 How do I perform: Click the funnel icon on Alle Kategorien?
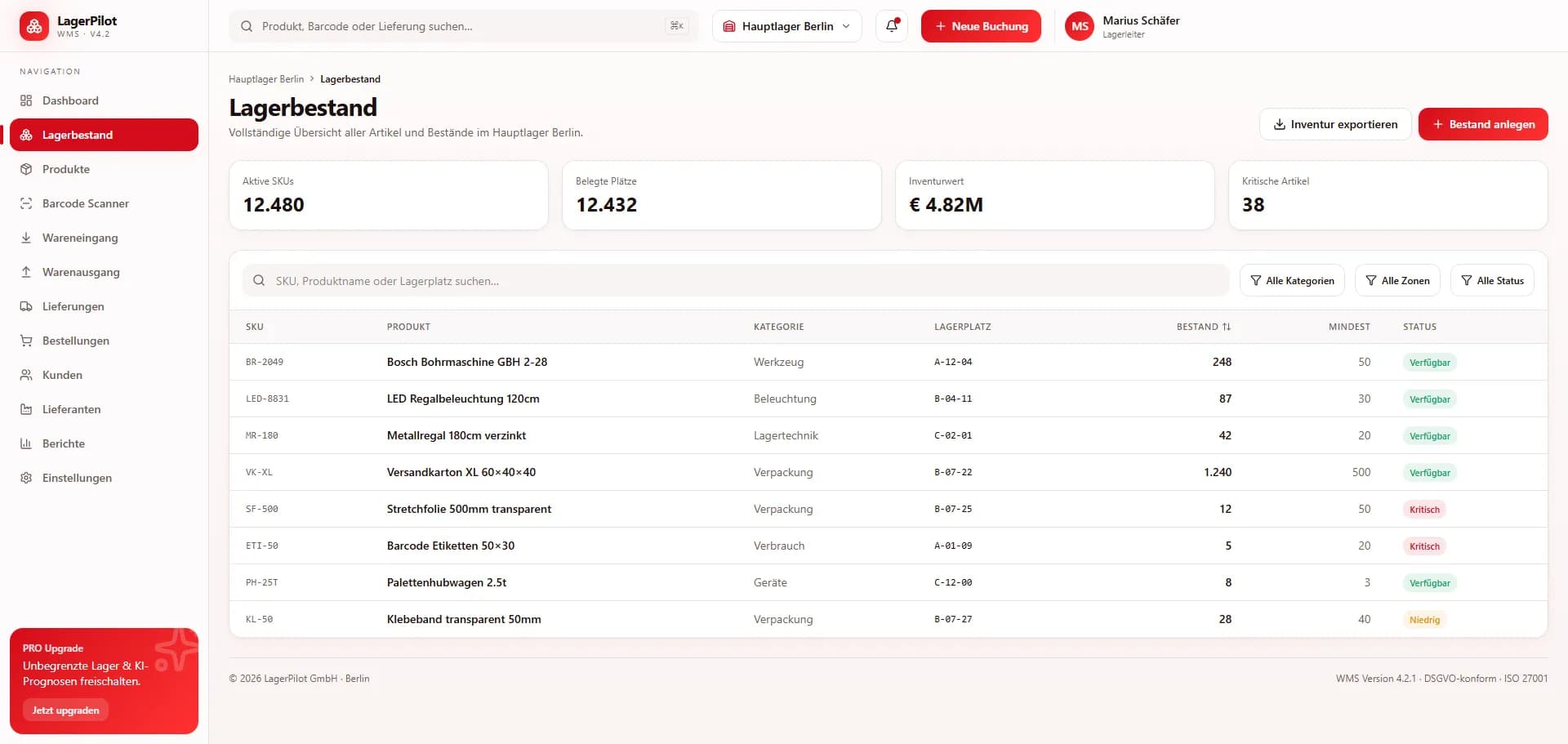pyautogui.click(x=1256, y=280)
